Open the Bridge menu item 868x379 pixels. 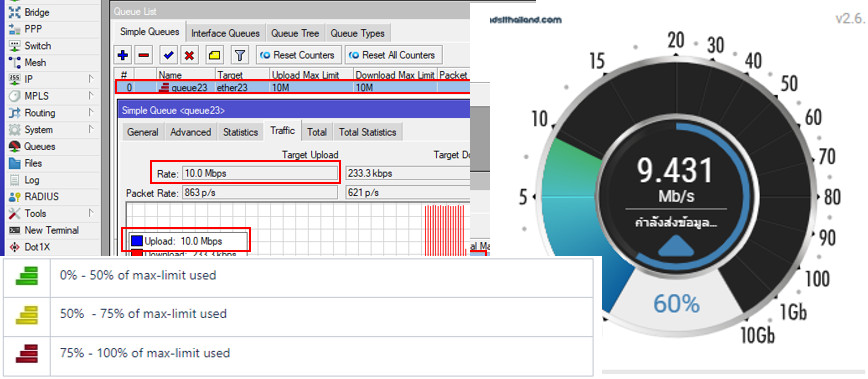[37, 12]
